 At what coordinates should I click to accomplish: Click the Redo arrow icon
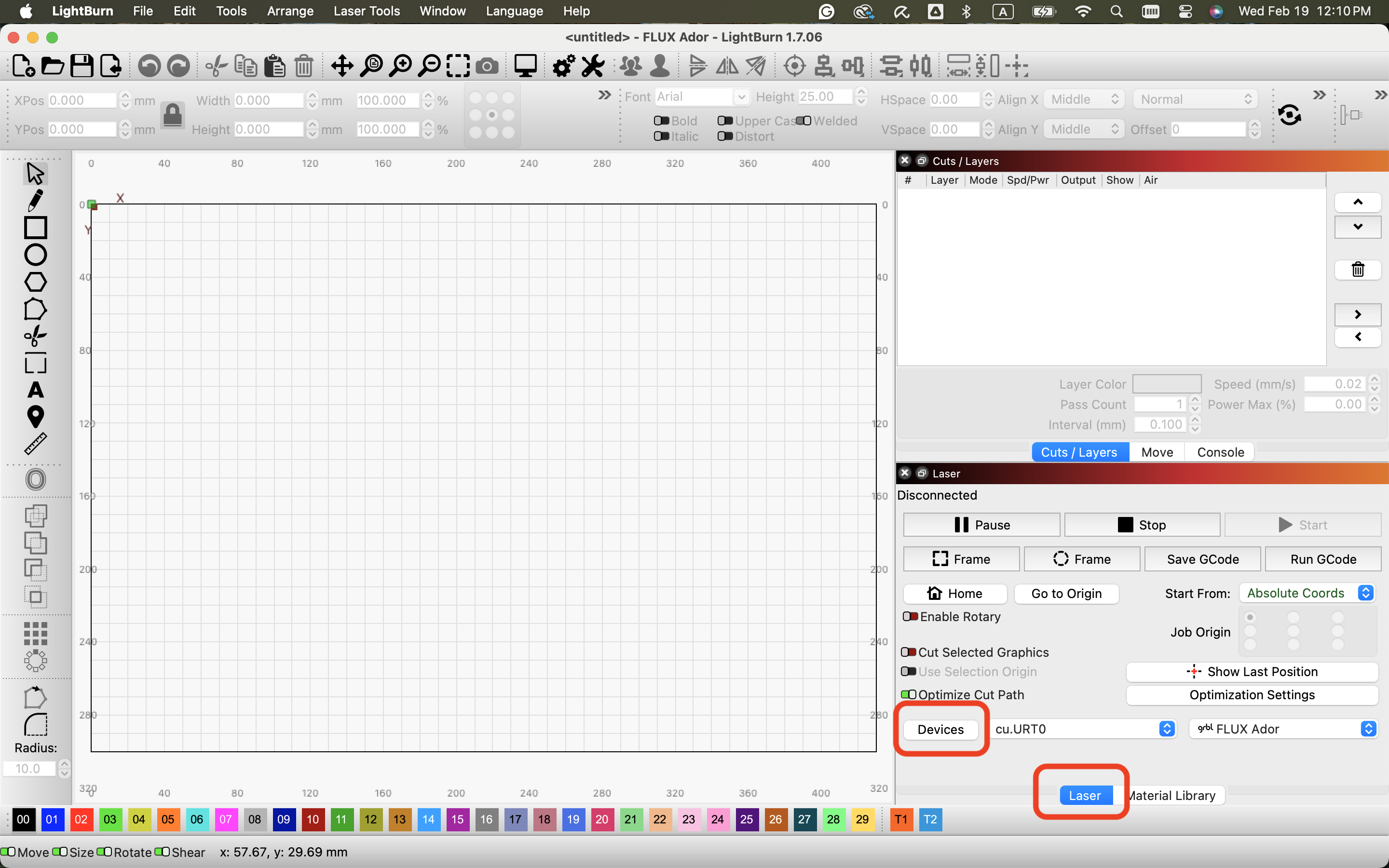(178, 66)
